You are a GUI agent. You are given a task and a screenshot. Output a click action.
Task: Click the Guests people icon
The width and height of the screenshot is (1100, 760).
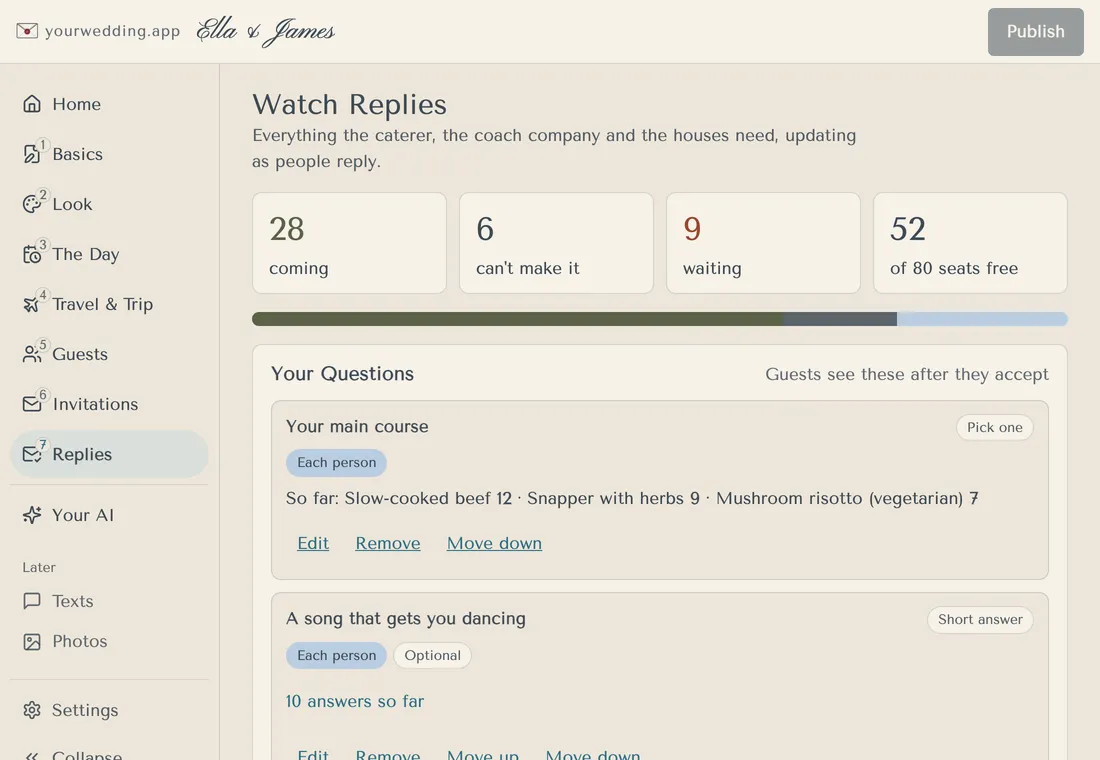pyautogui.click(x=32, y=354)
